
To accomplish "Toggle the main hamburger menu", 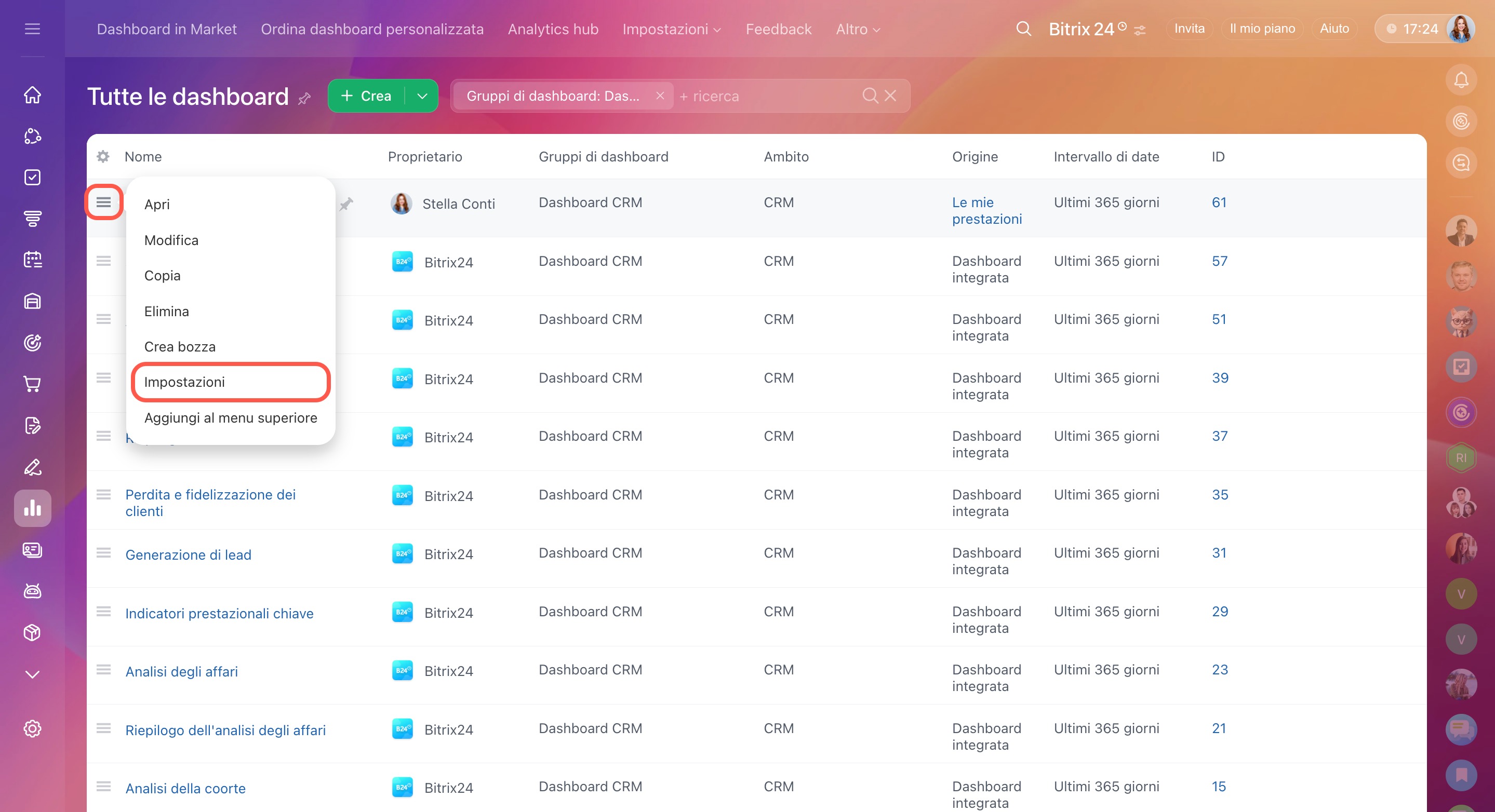I will (33, 29).
